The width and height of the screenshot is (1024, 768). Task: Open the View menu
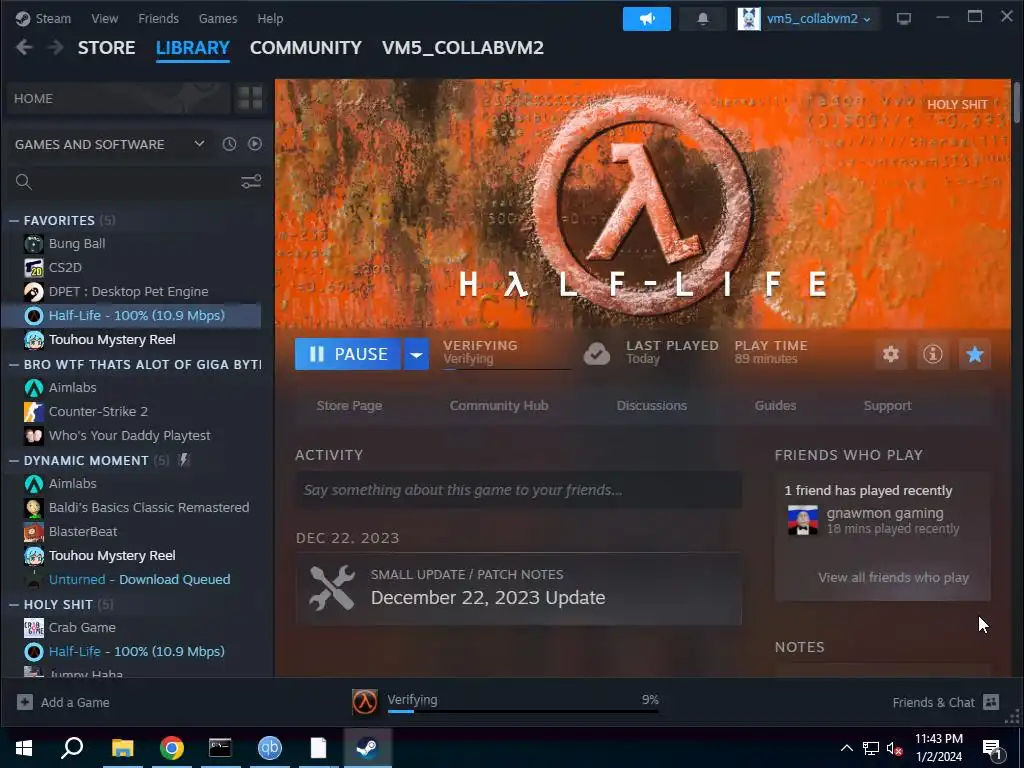104,18
